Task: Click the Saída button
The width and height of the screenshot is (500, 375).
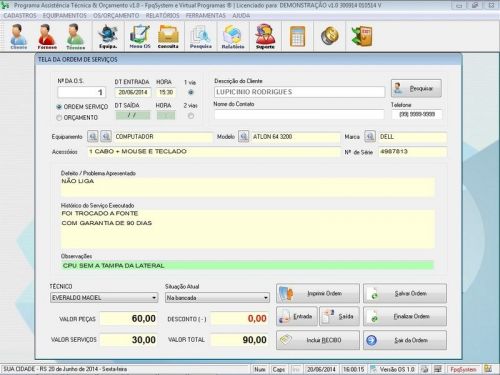Action: point(339,316)
